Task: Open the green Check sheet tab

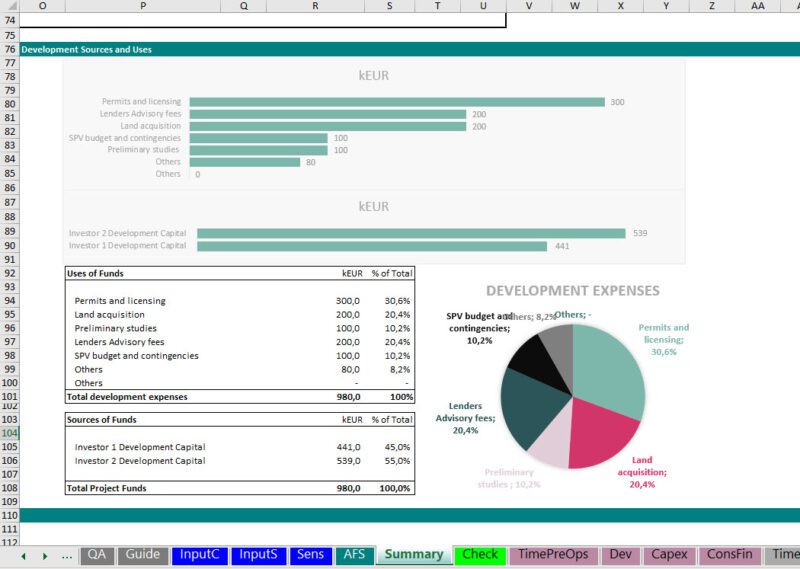Action: pos(480,555)
